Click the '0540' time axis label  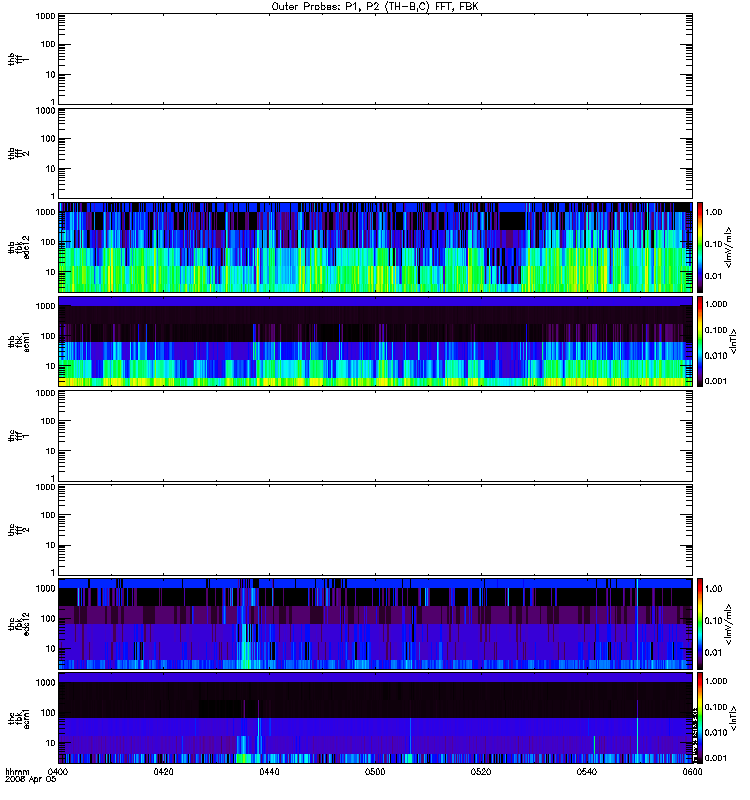point(587,772)
